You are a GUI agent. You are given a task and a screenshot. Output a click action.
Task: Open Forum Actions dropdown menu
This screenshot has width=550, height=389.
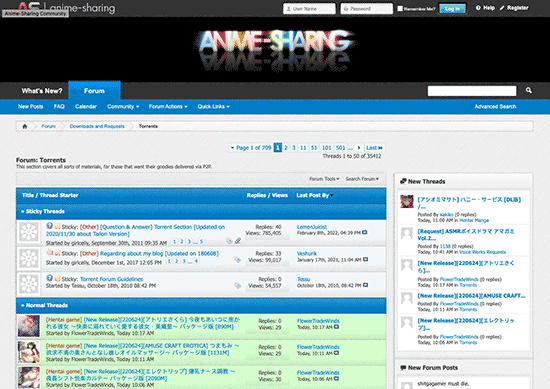(168, 107)
